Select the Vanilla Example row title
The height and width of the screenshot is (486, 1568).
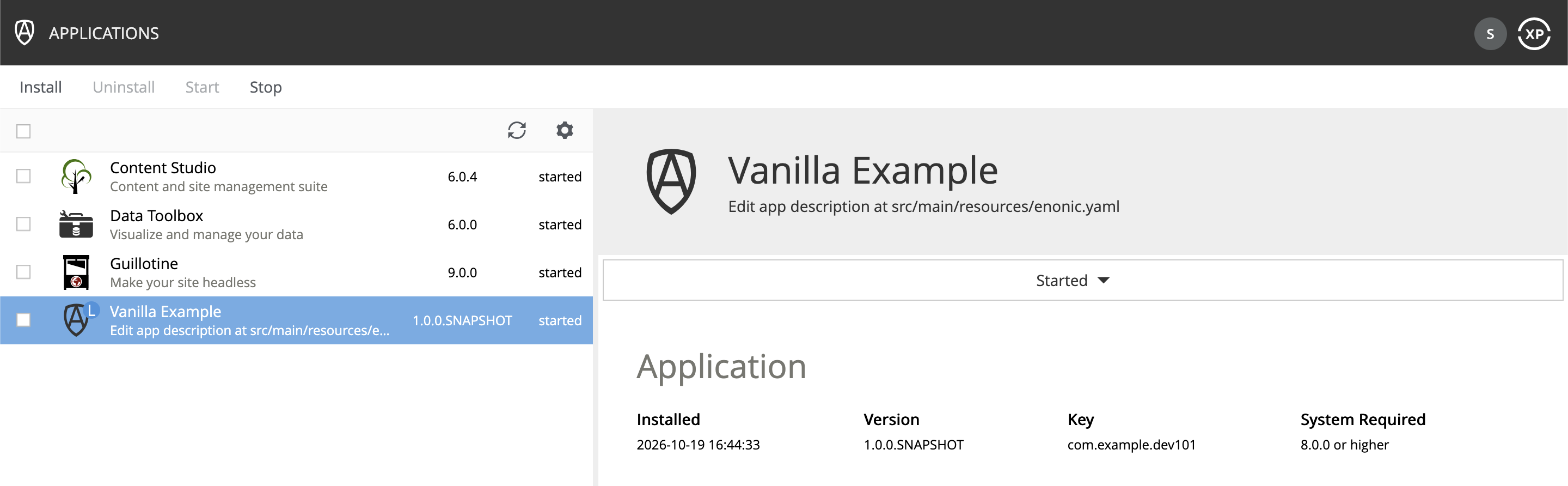coord(165,311)
